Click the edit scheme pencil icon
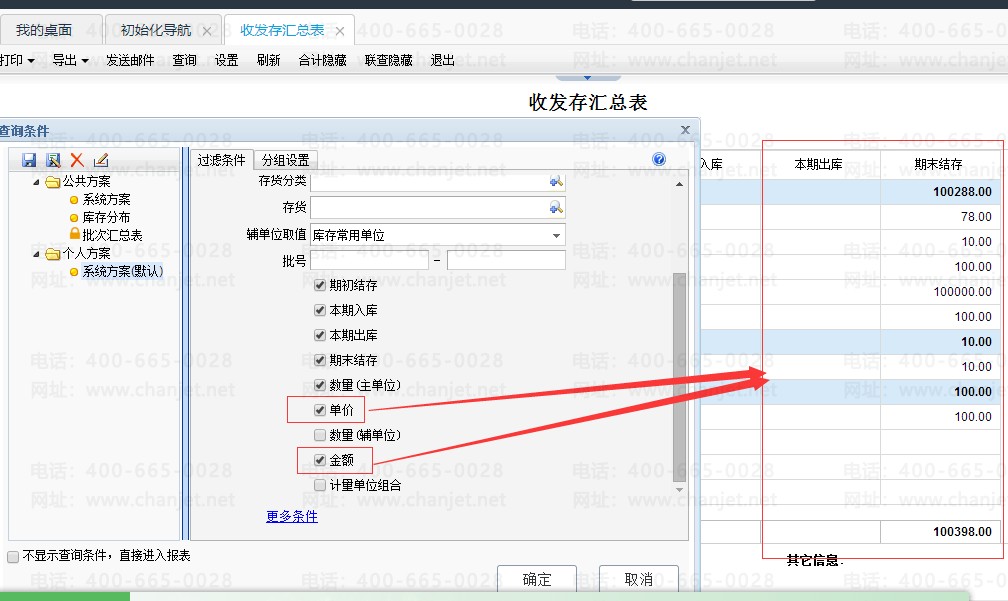Viewport: 1008px width, 601px height. pyautogui.click(x=101, y=160)
